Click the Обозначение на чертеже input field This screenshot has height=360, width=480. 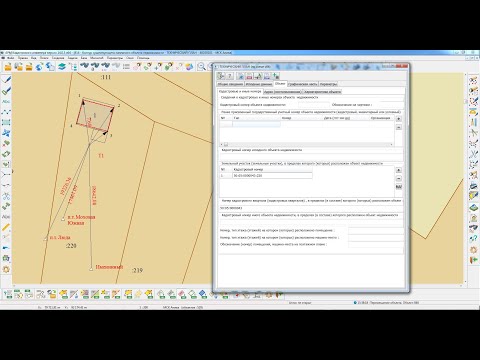tap(391, 105)
